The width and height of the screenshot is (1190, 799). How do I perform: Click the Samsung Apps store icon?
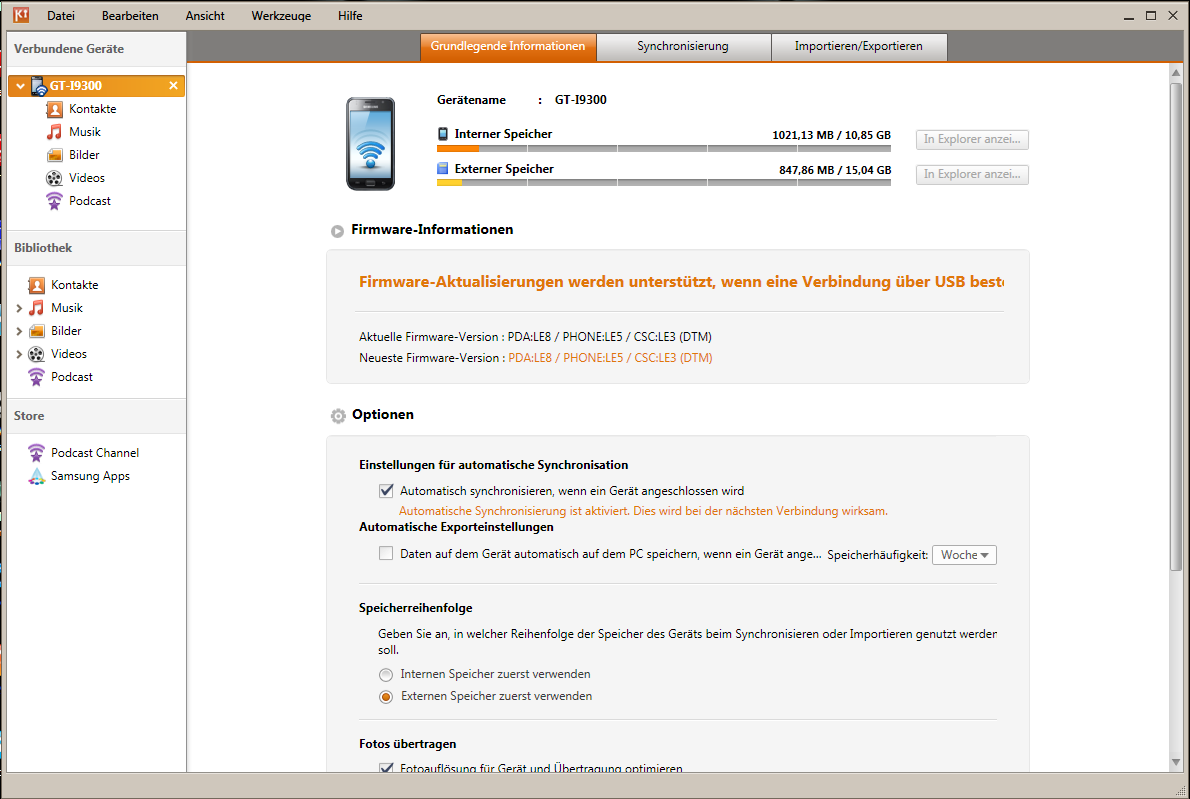(x=36, y=477)
